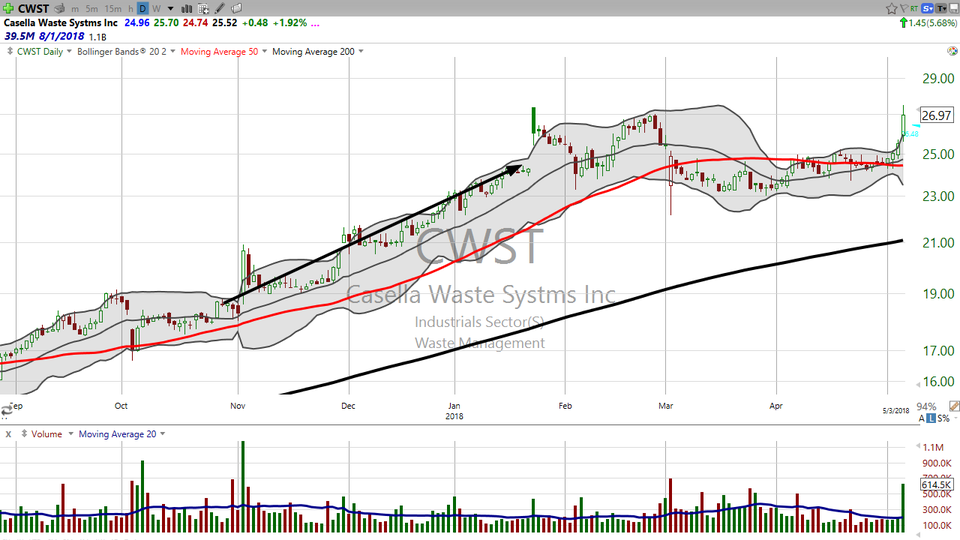Click the bar chart style icon

click(x=187, y=9)
